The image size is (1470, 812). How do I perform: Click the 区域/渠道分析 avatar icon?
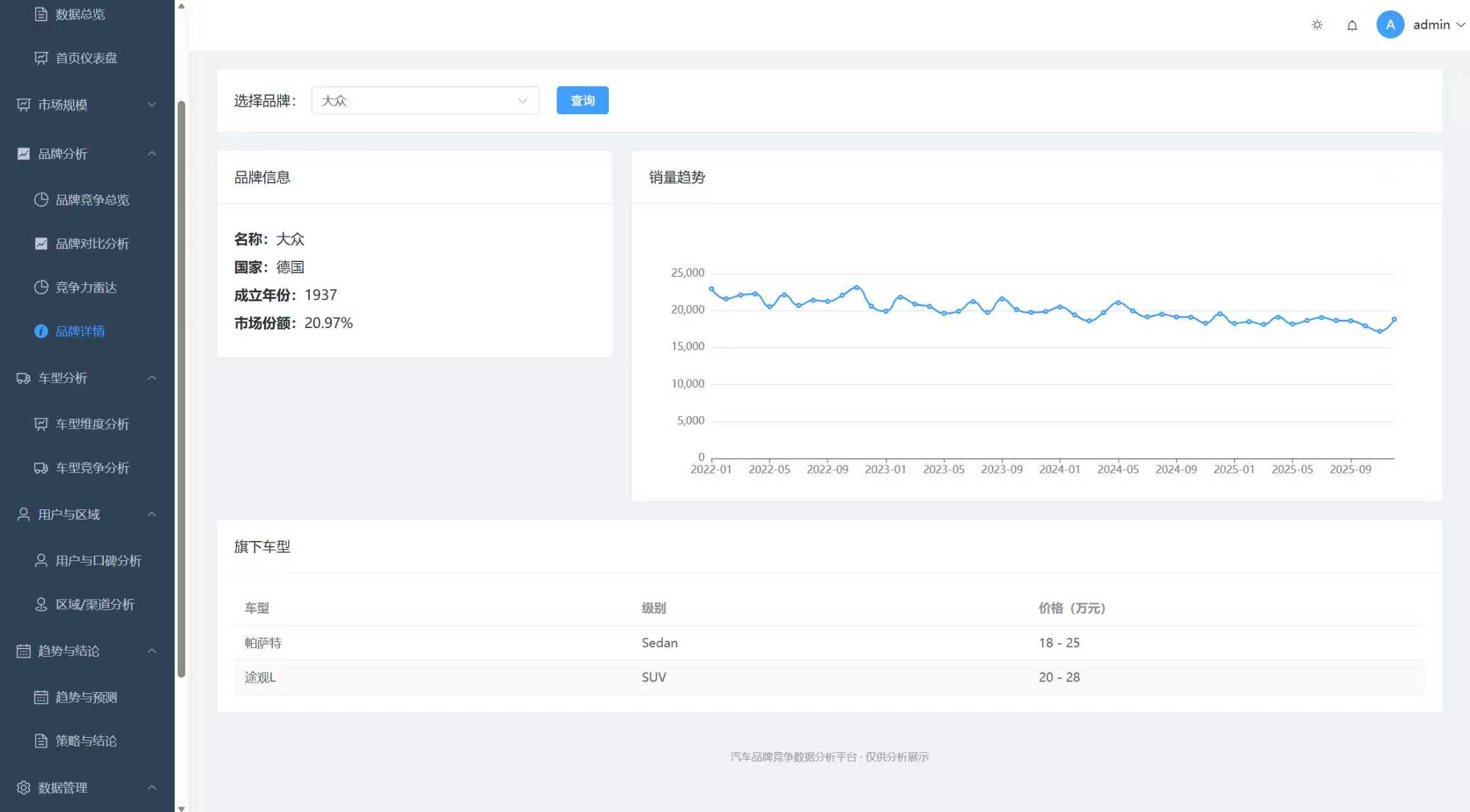pyautogui.click(x=41, y=604)
